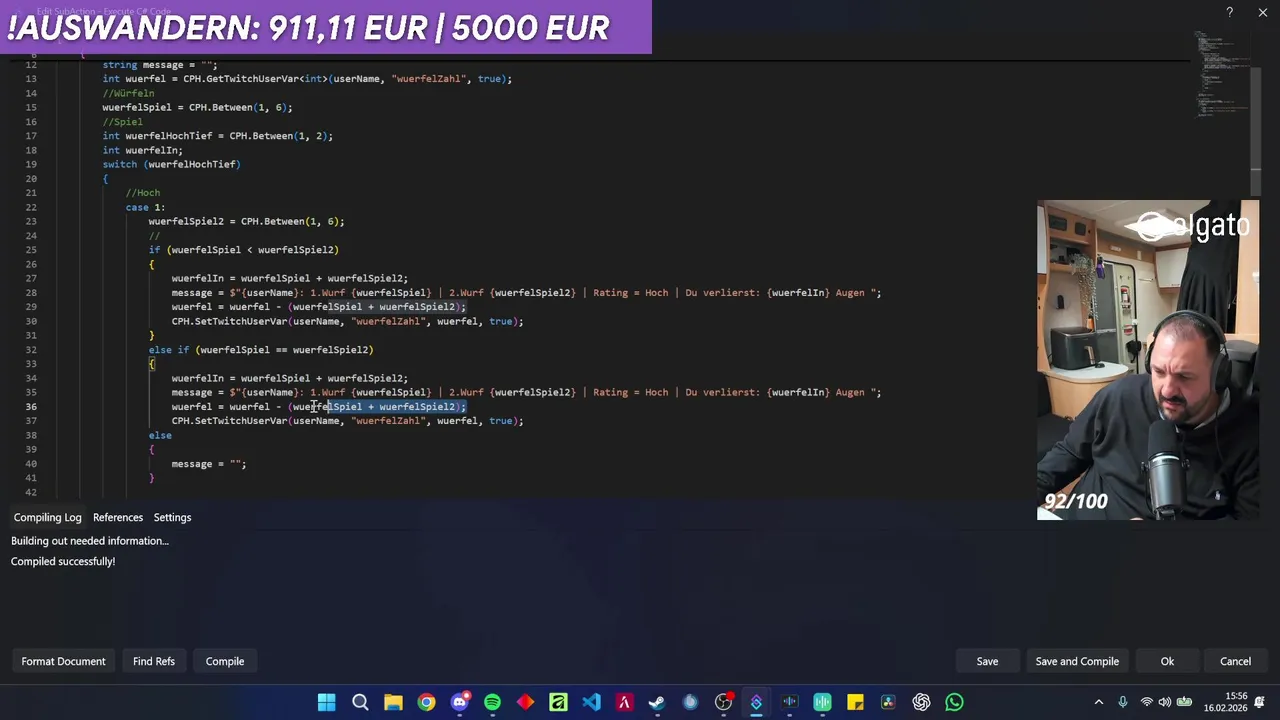Open Spotify from the taskbar
The image size is (1280, 720).
(492, 702)
